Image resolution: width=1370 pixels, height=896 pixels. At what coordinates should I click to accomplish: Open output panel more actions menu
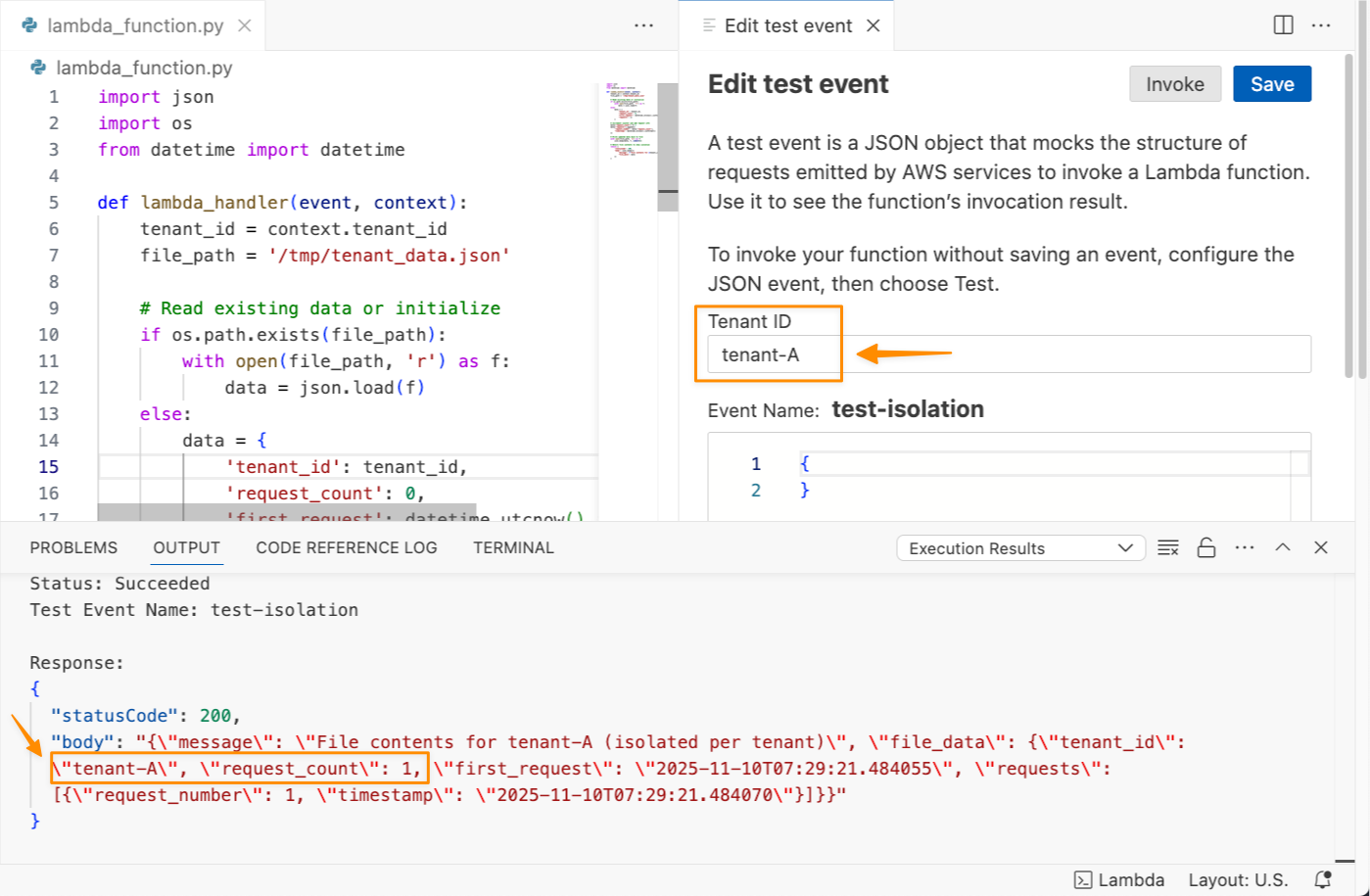point(1245,548)
